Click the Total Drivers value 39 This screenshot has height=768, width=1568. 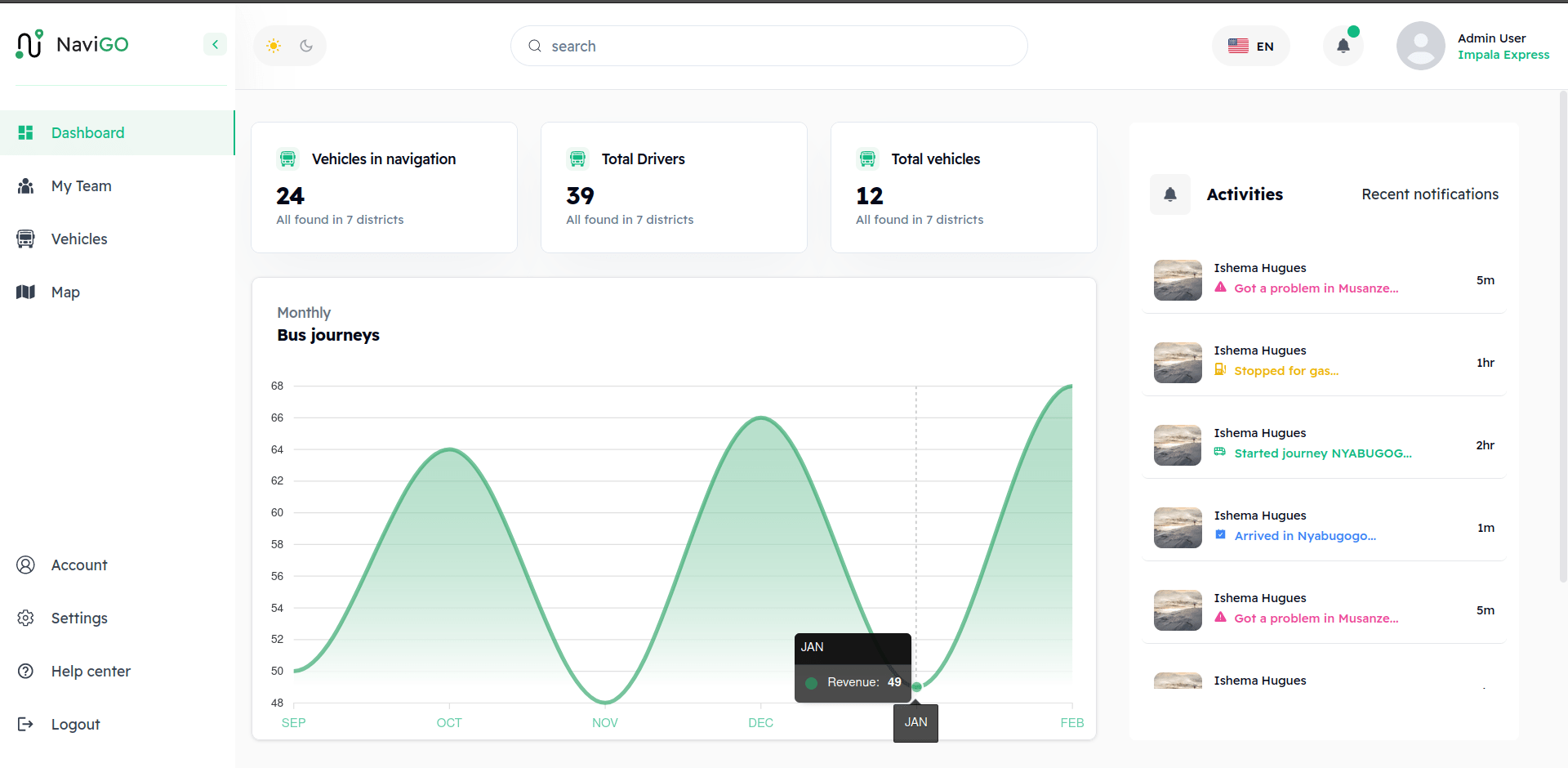coord(580,196)
